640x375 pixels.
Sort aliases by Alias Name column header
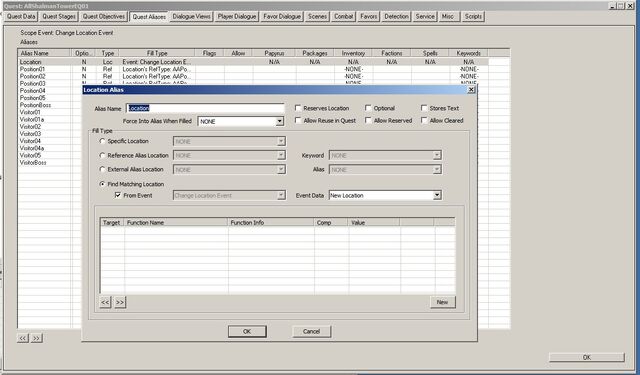coord(44,53)
